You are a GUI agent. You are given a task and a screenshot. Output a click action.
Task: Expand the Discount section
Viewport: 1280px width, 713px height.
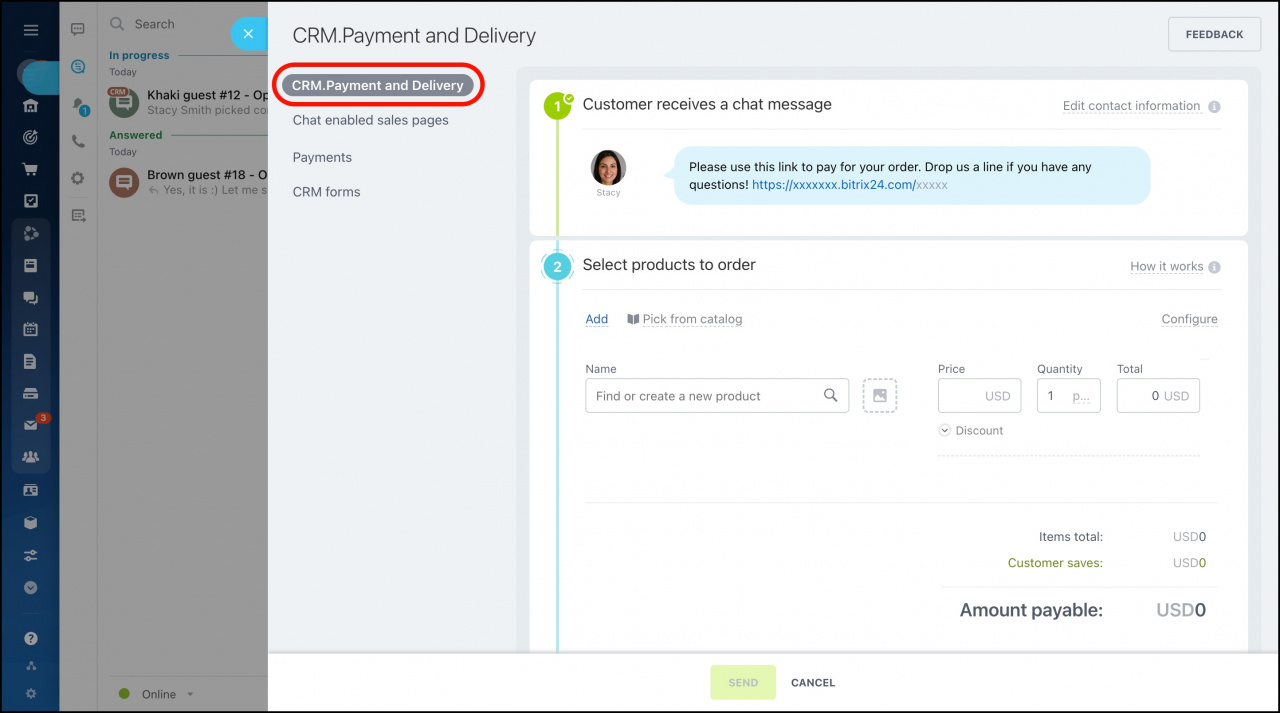[971, 431]
